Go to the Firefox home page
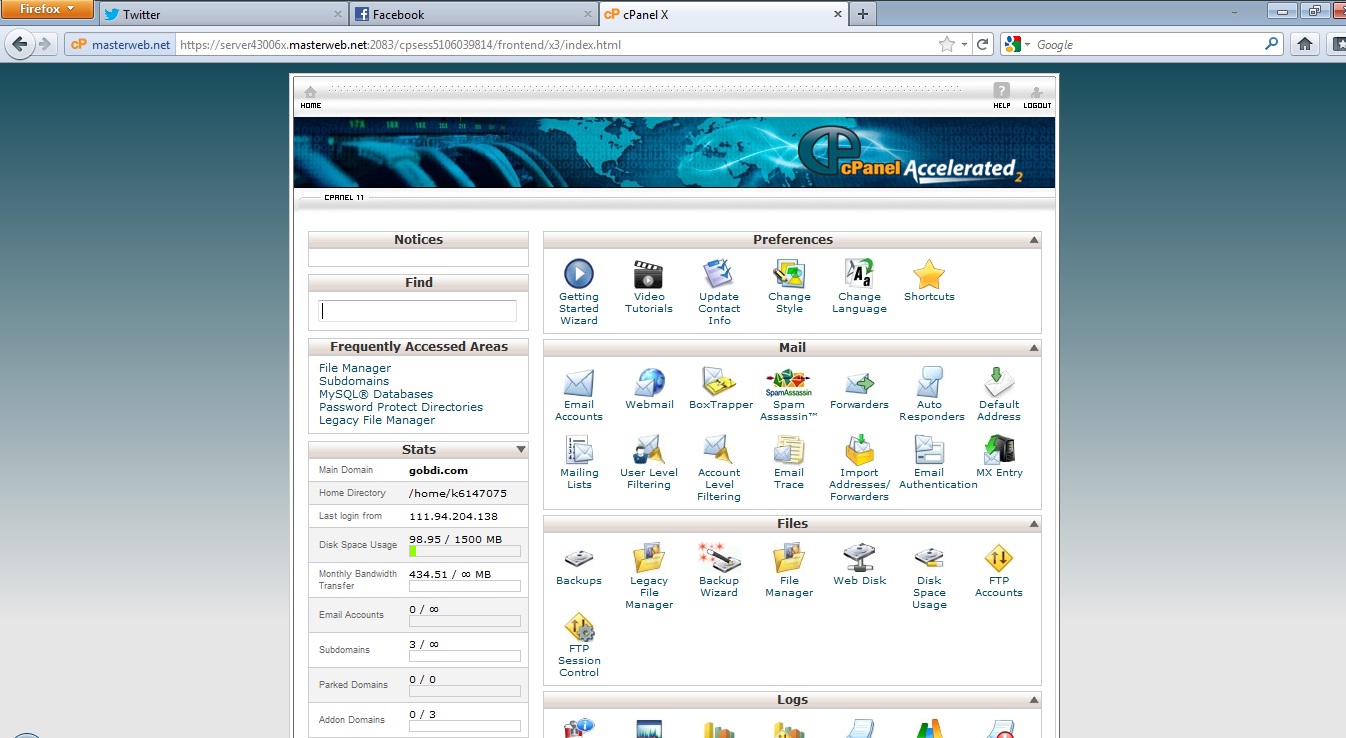 [x=1304, y=45]
